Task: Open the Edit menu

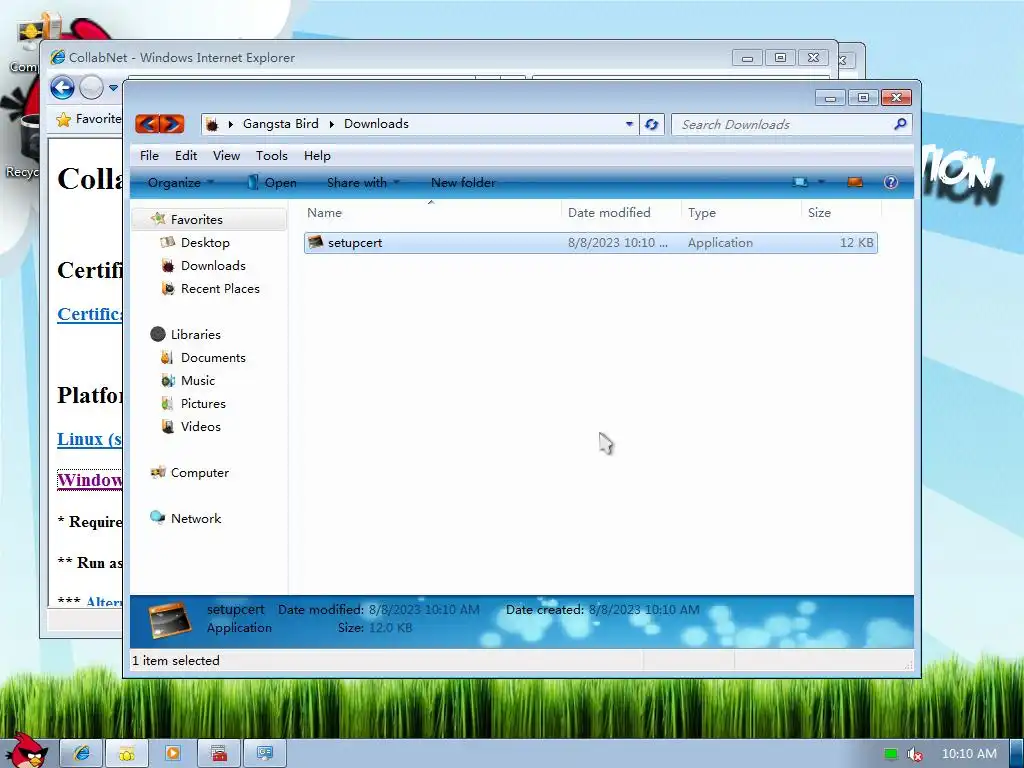Action: pos(185,155)
